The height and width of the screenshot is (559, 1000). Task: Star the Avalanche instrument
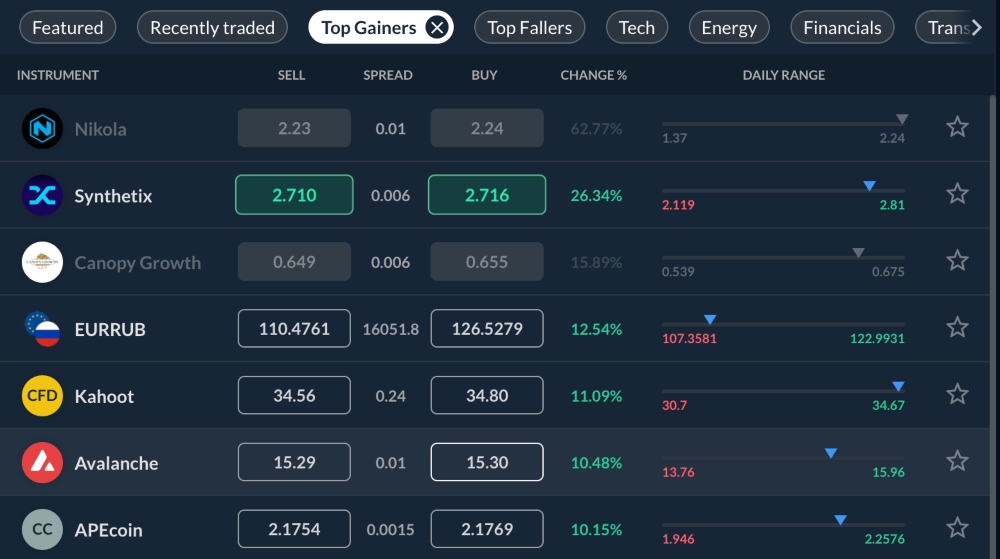tap(957, 461)
